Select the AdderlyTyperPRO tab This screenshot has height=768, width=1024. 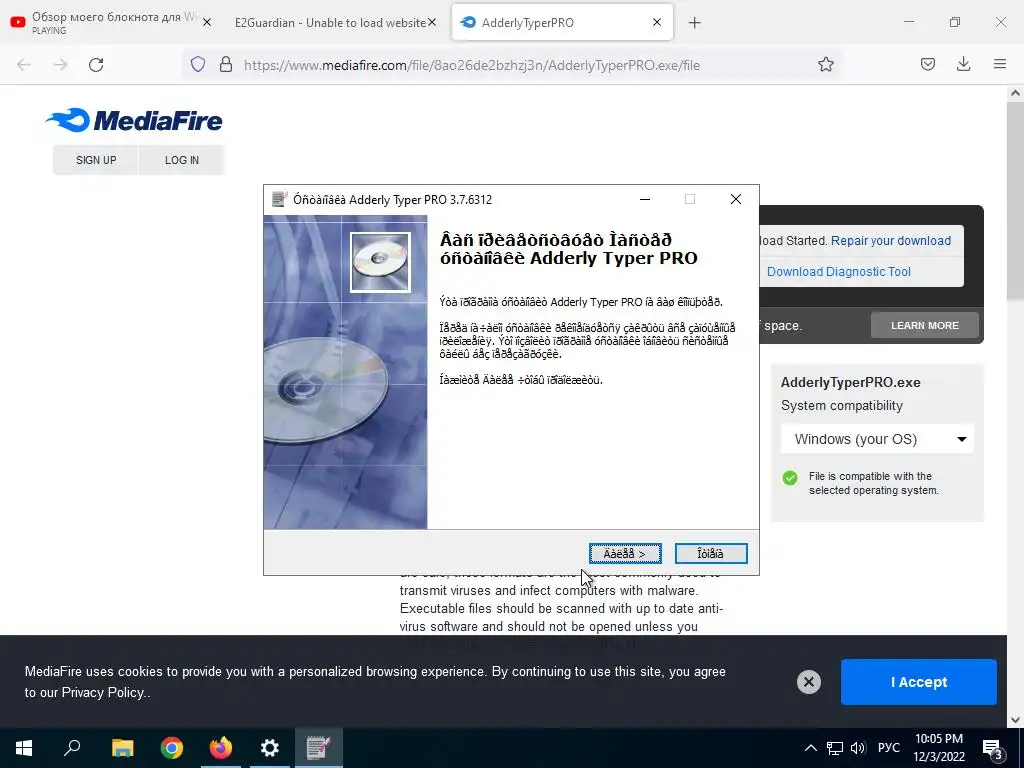click(562, 22)
